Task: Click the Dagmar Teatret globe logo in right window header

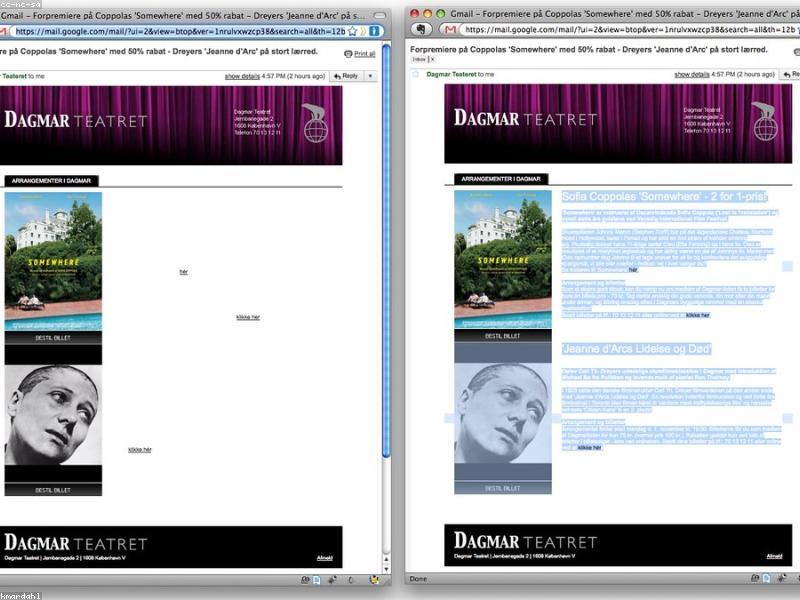Action: coord(765,121)
